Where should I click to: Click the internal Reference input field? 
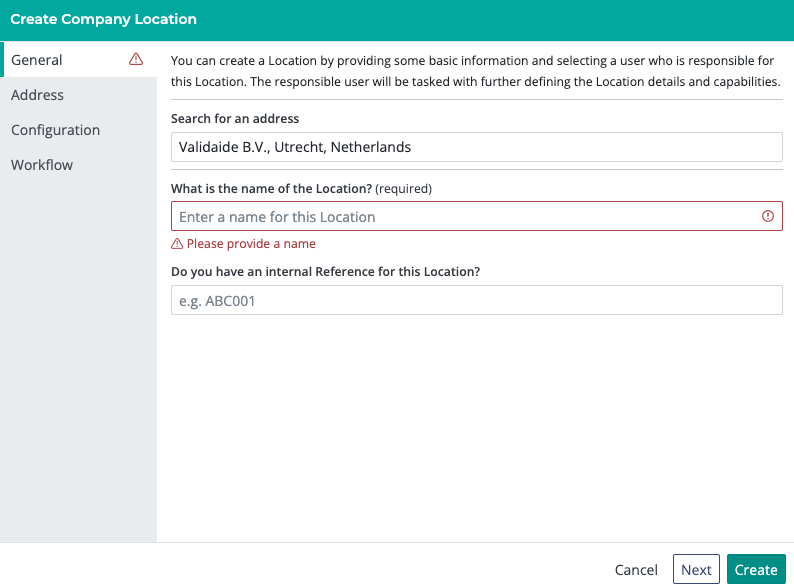[477, 300]
